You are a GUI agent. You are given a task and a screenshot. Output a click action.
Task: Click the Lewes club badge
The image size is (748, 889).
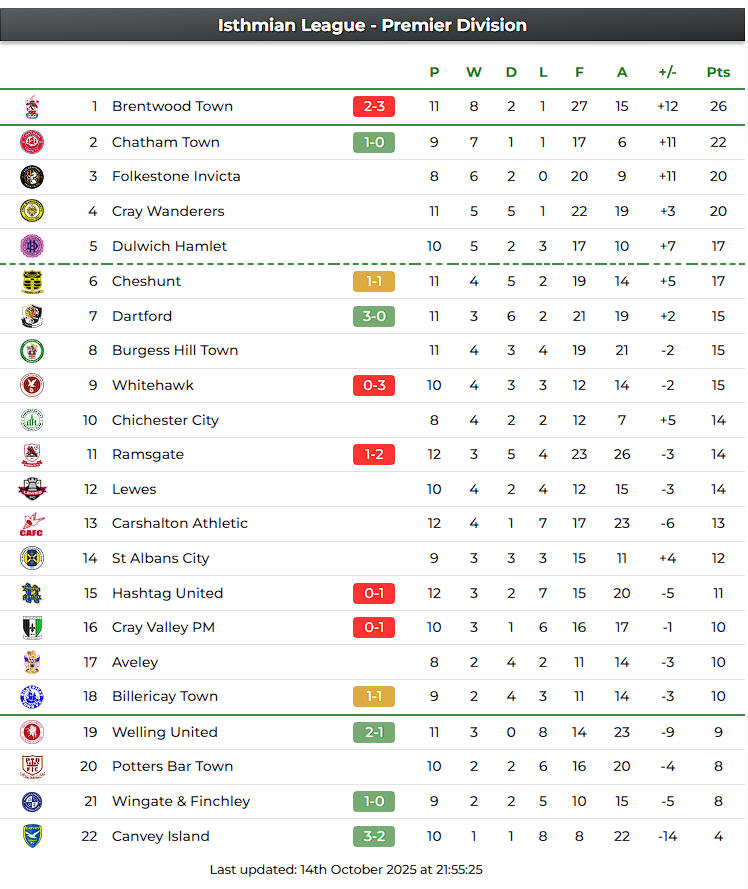point(32,489)
